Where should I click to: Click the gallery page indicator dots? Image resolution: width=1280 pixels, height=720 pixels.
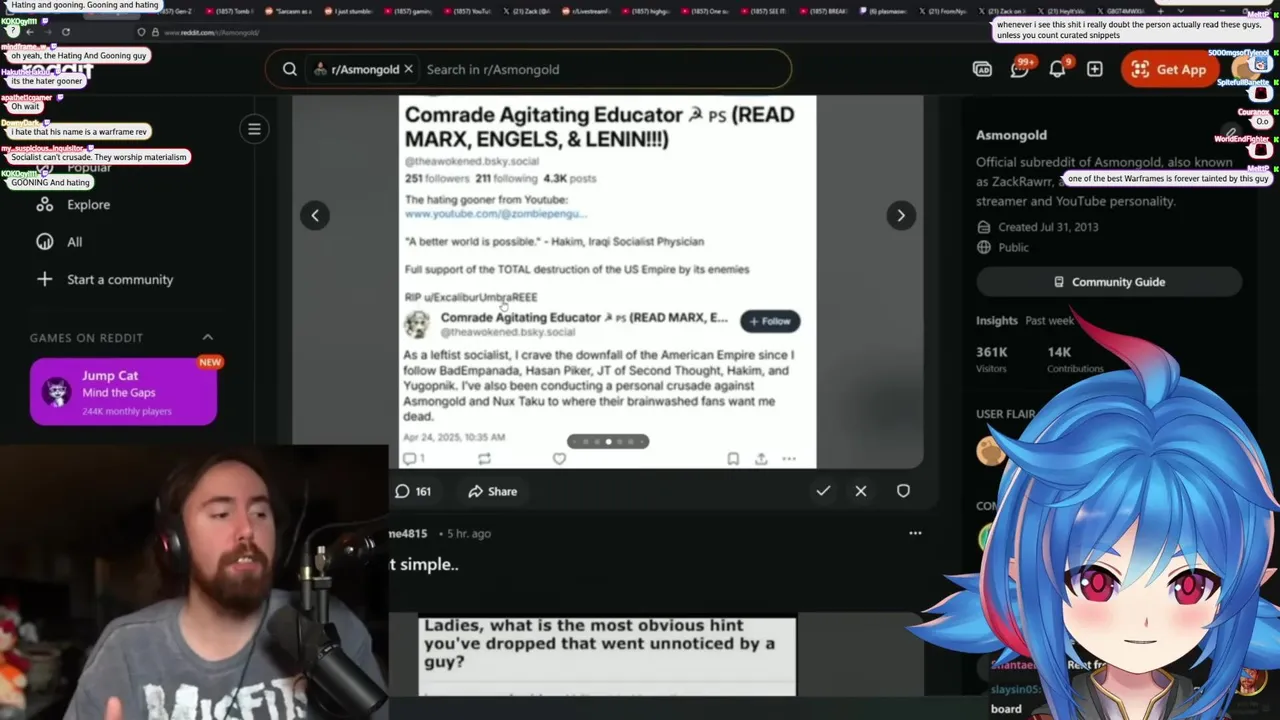608,441
